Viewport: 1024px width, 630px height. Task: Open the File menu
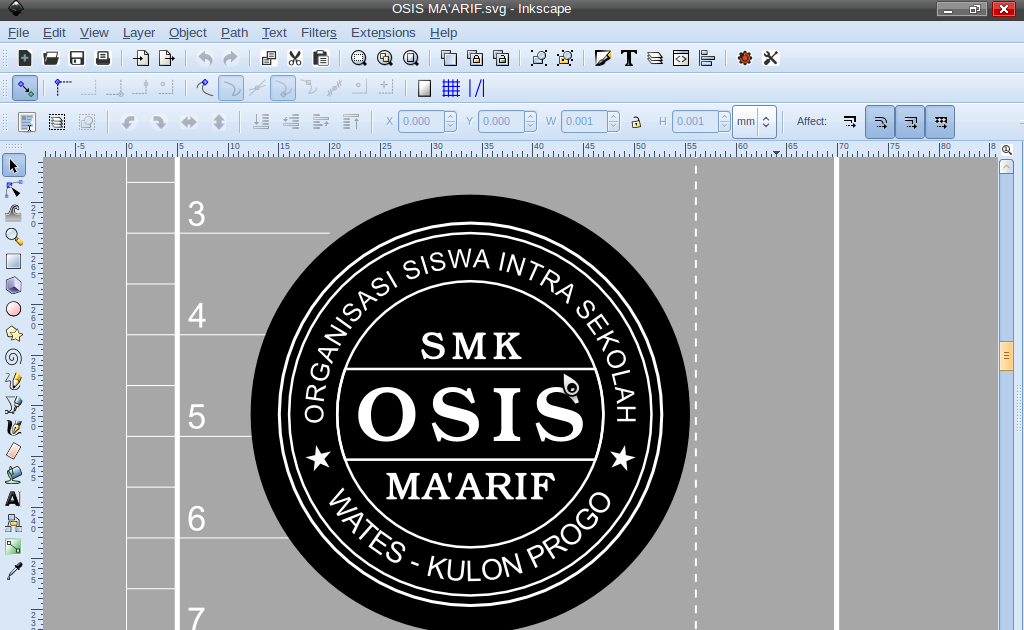pos(18,33)
